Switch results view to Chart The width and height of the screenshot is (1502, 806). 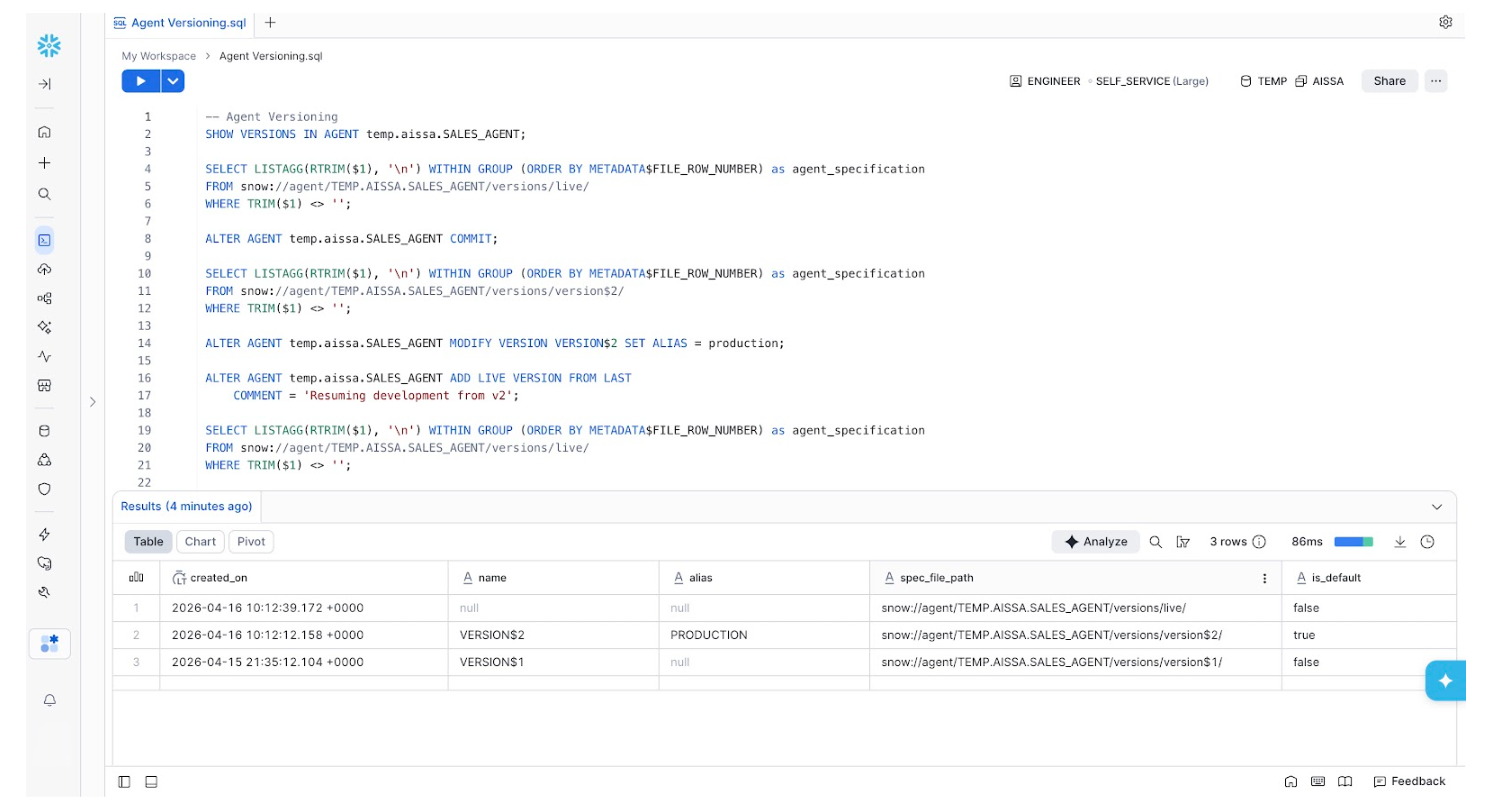point(200,542)
